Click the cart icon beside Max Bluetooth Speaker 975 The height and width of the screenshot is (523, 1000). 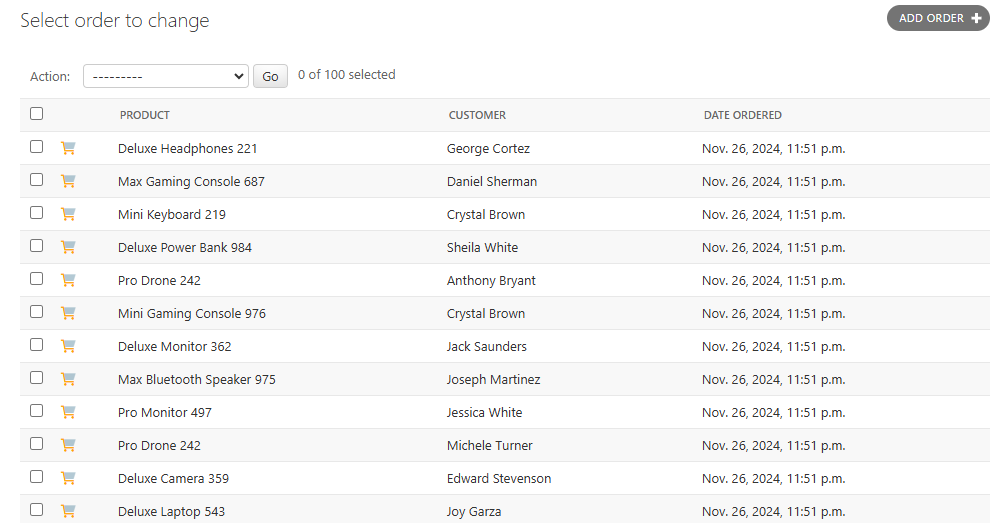tap(68, 379)
